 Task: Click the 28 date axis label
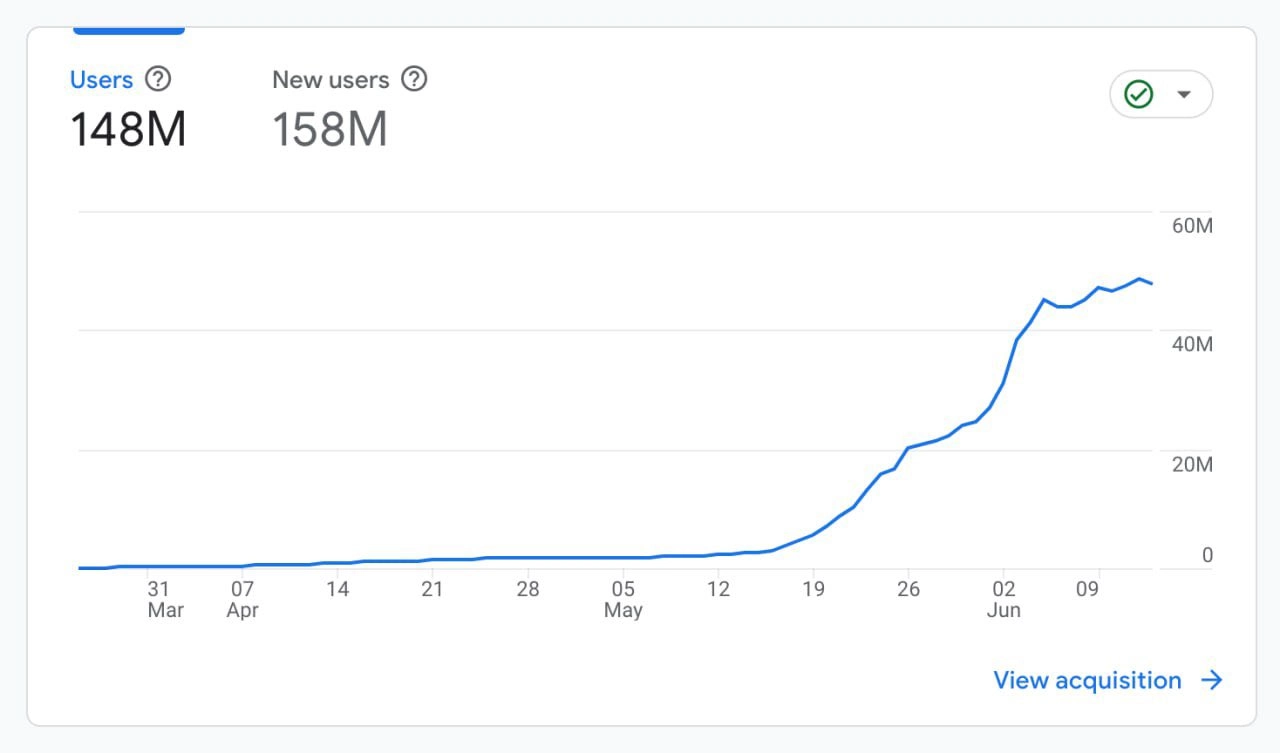[527, 589]
